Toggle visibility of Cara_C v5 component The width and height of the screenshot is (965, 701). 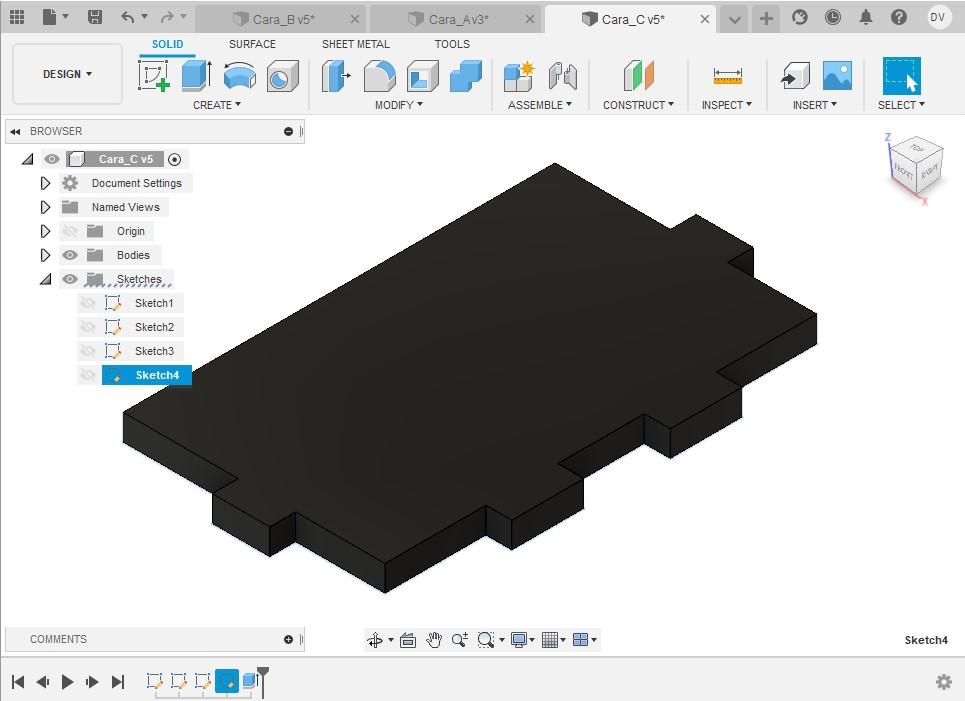(x=52, y=159)
